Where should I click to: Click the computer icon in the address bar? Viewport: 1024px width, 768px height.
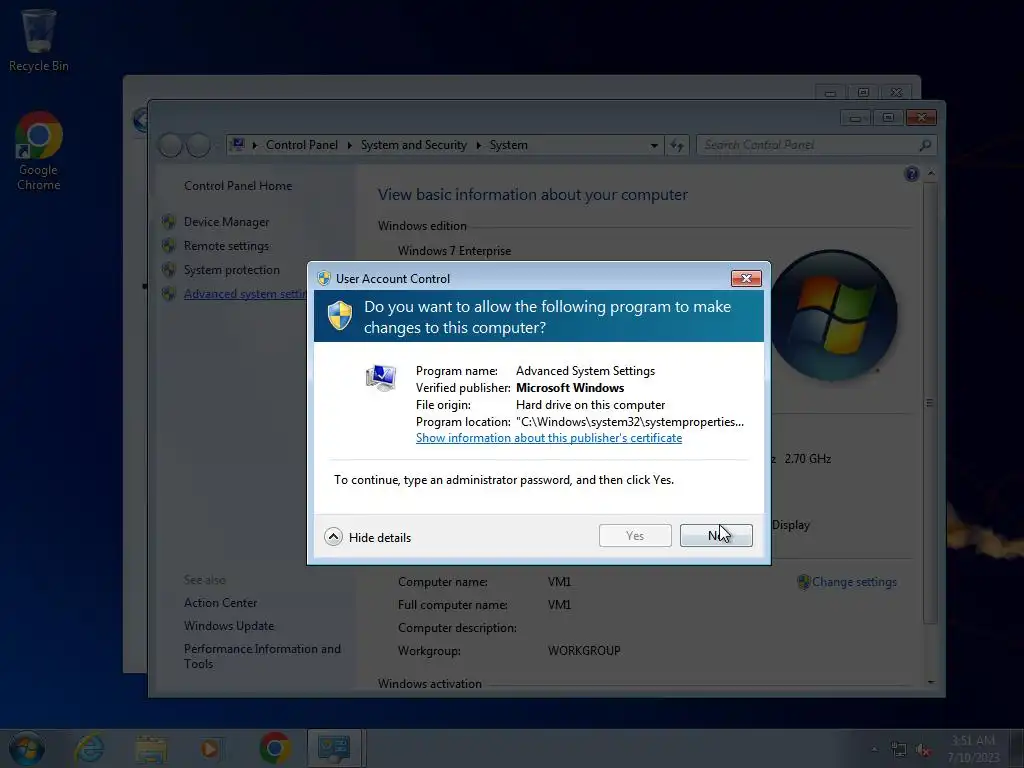pos(238,144)
